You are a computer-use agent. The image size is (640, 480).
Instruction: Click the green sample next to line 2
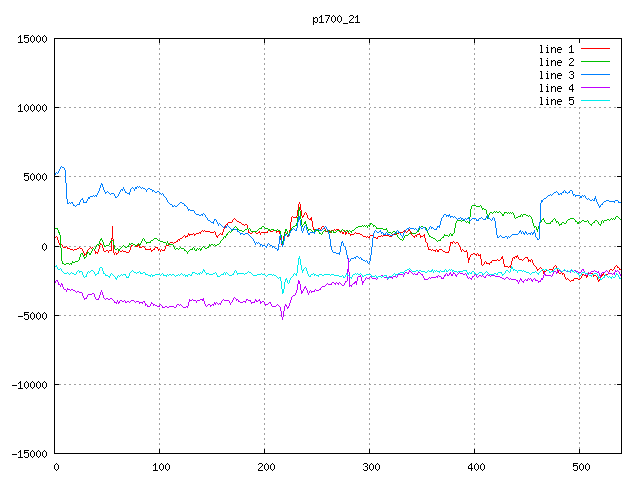click(x=596, y=62)
